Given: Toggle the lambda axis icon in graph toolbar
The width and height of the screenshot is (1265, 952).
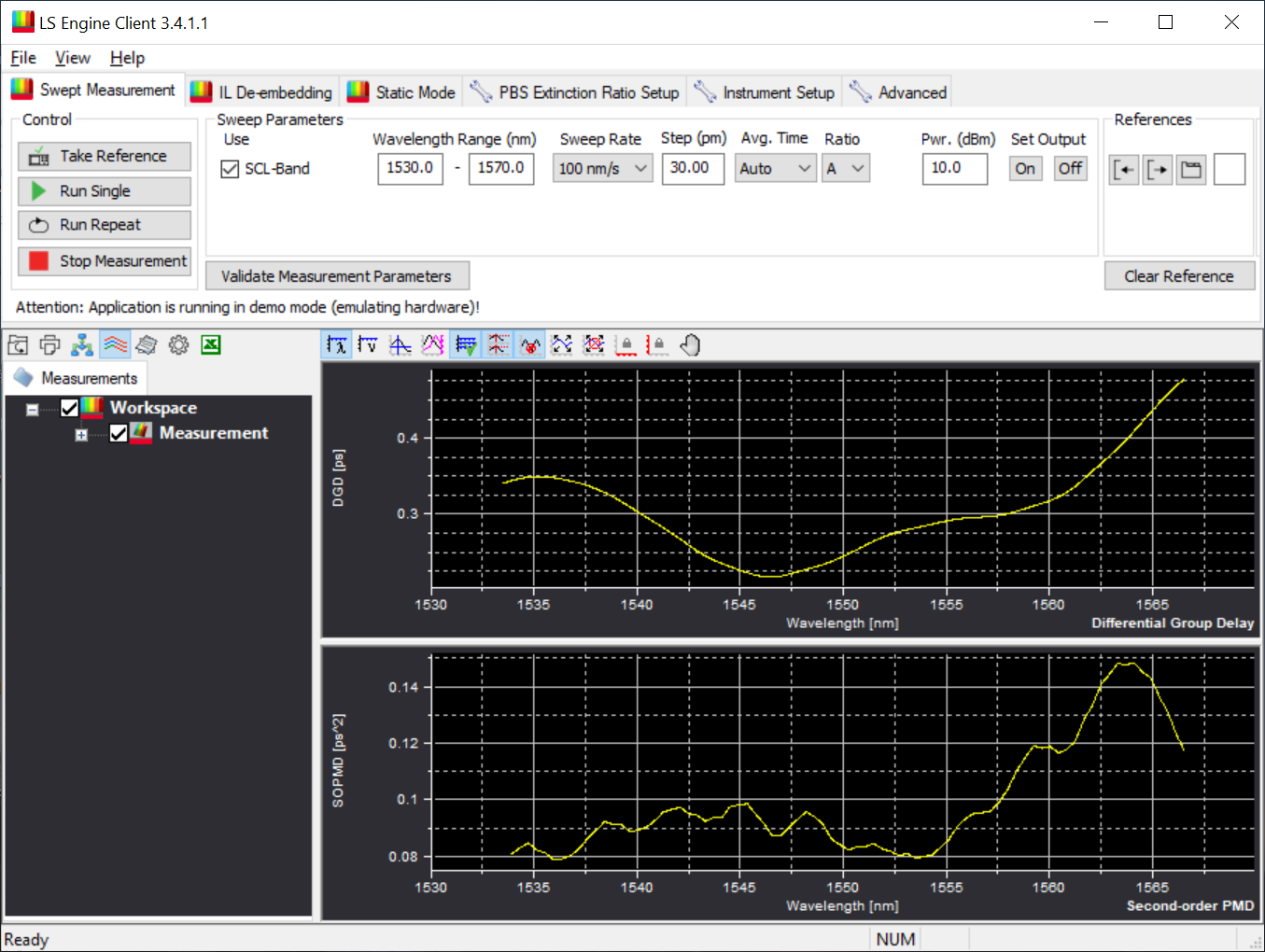Looking at the screenshot, I should click(336, 345).
